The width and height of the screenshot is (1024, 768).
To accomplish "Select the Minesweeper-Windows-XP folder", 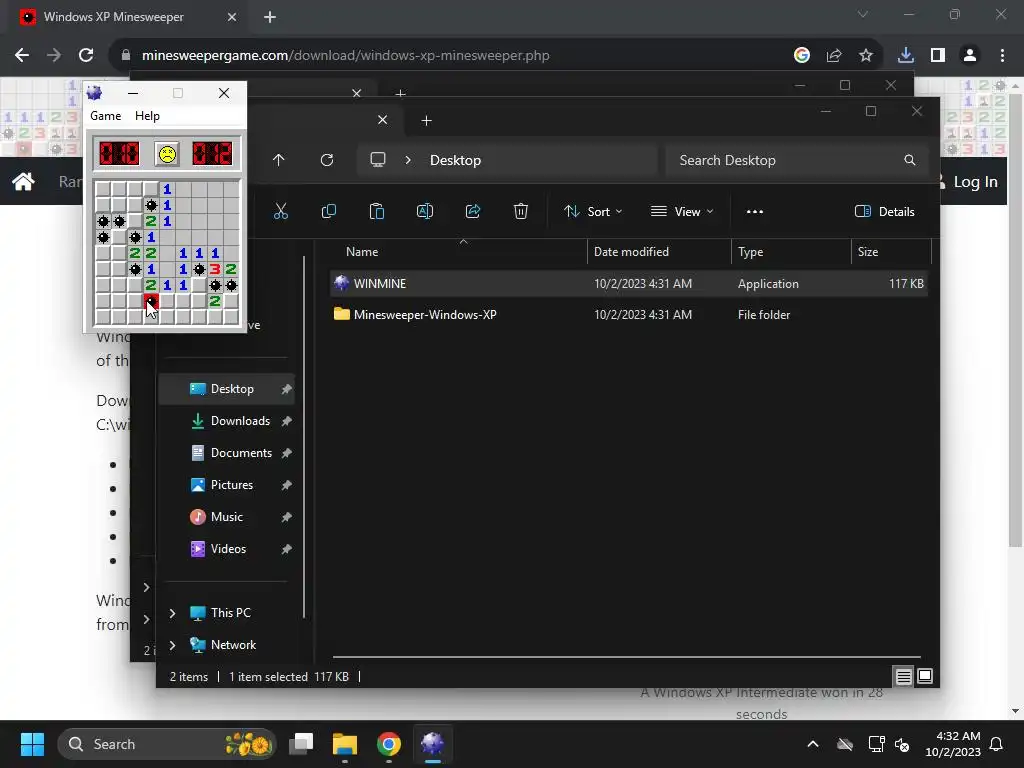I will tap(628, 315).
